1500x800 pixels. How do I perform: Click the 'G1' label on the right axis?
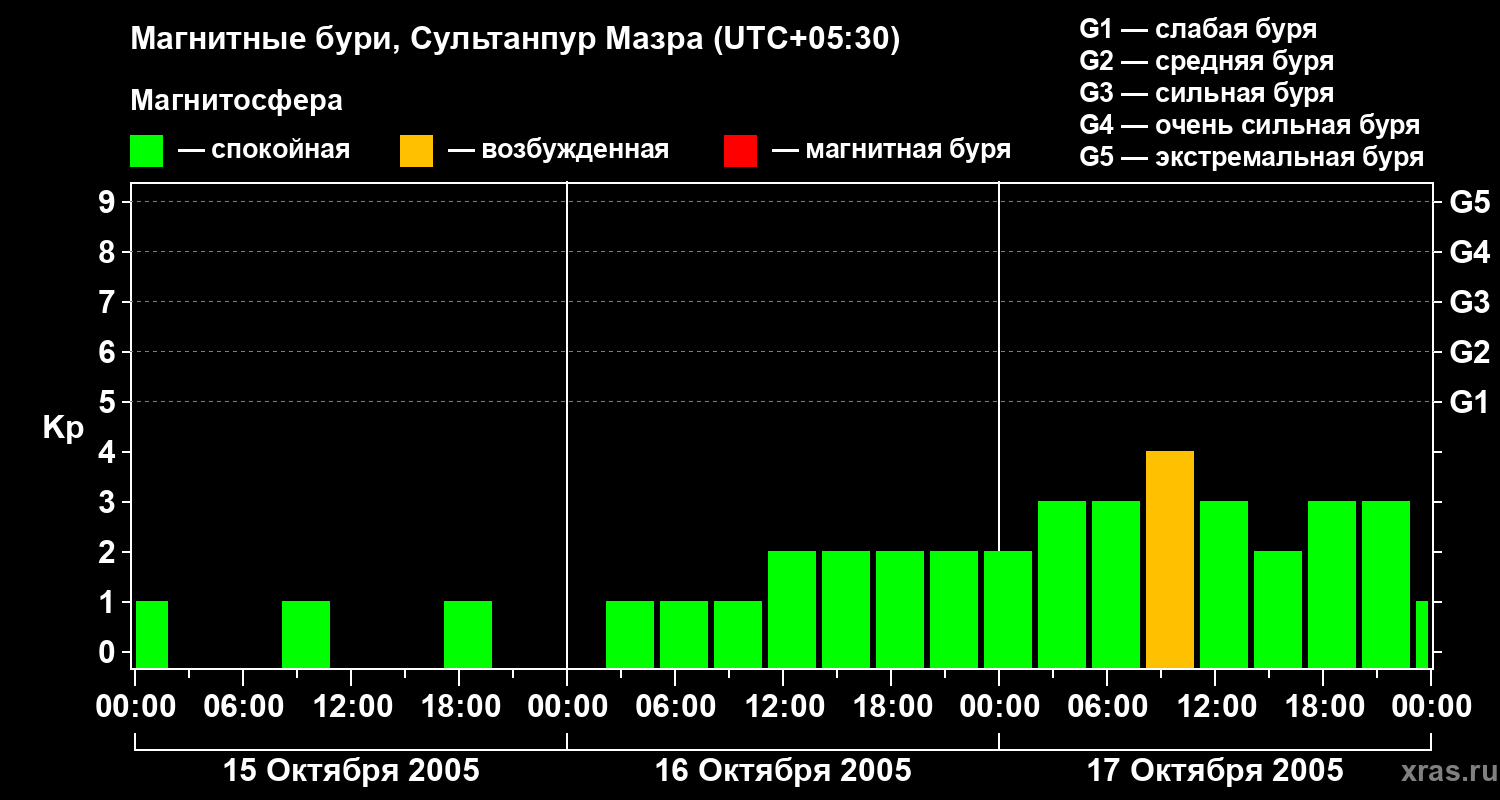tap(1469, 402)
